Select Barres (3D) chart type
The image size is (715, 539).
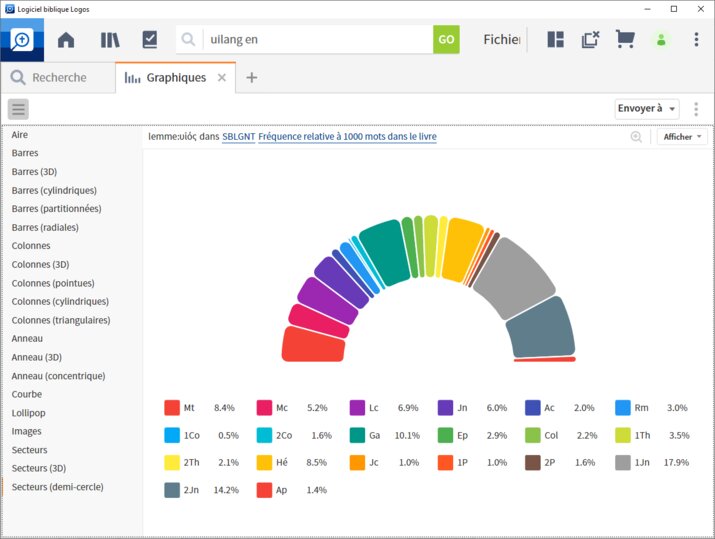(x=34, y=171)
